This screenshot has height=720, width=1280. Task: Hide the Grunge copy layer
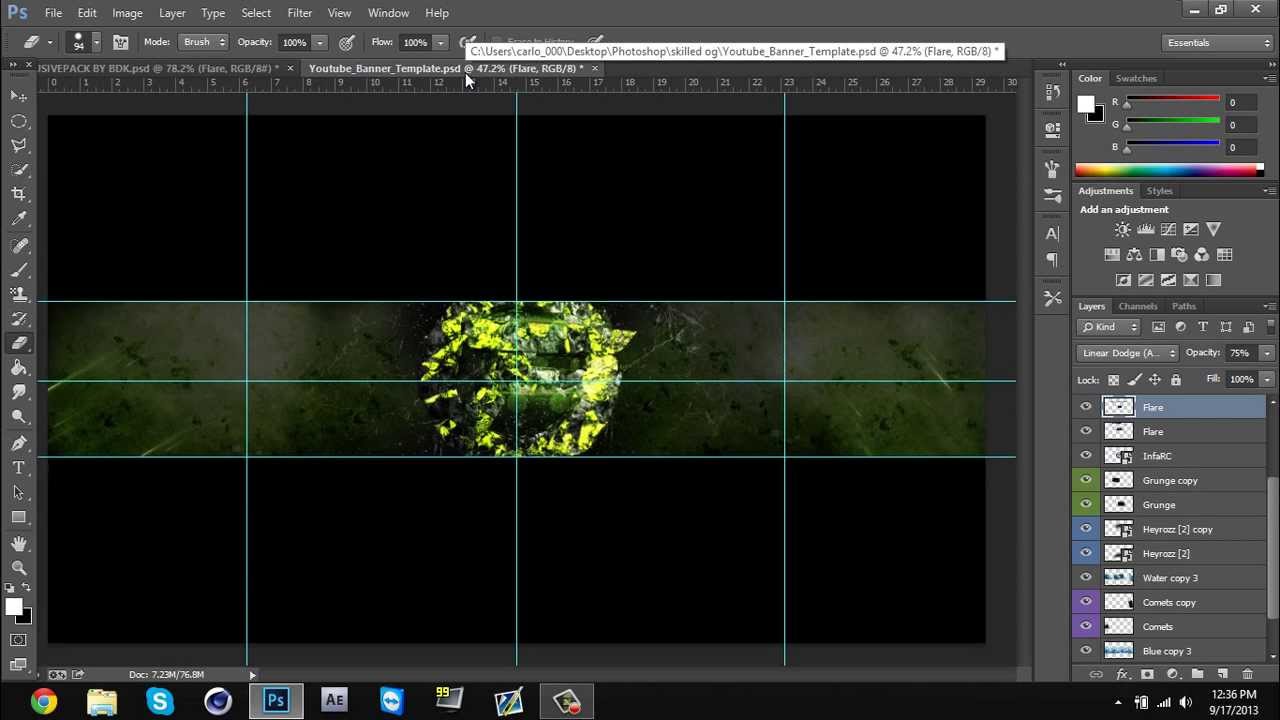pyautogui.click(x=1086, y=480)
